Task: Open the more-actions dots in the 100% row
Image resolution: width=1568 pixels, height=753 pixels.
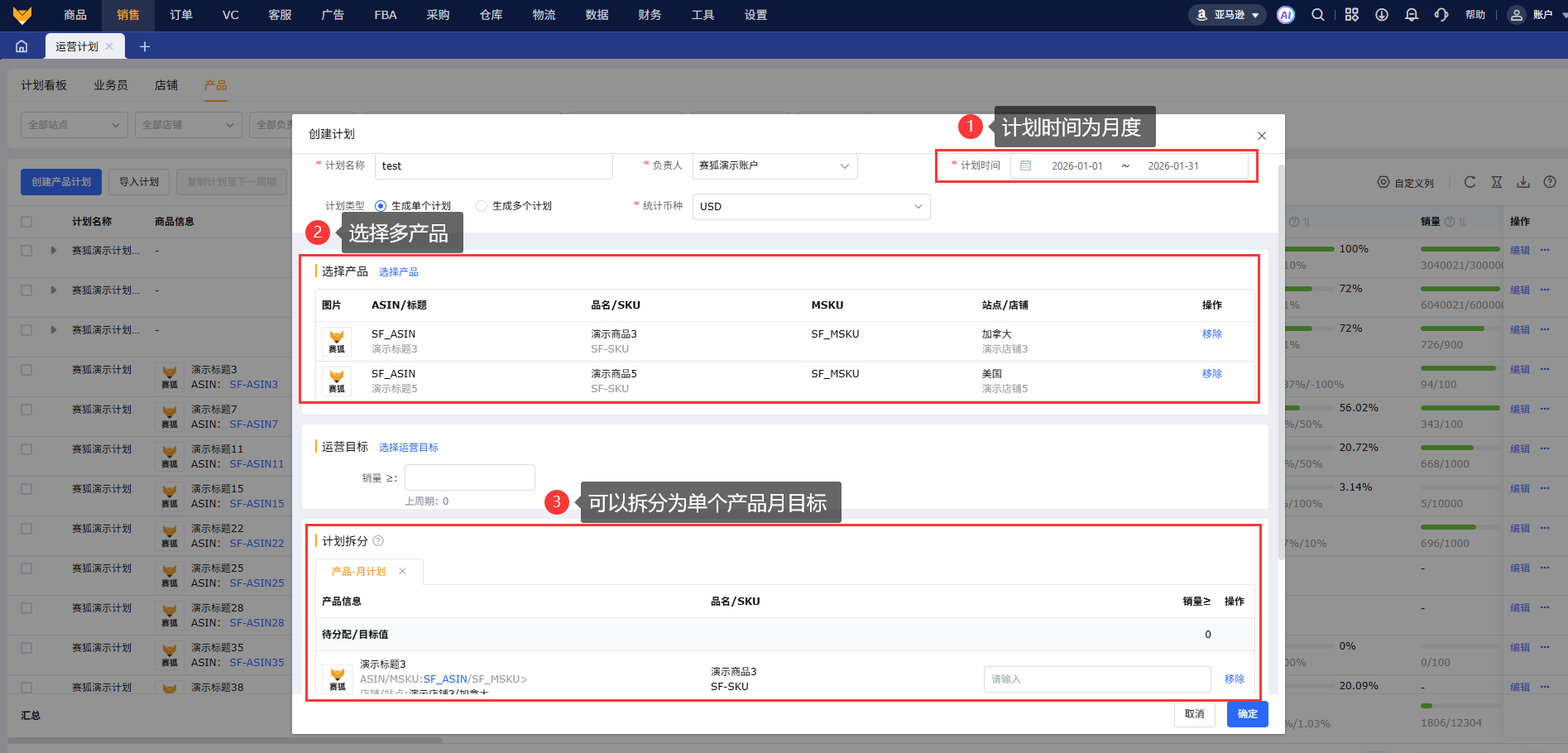Action: (x=1545, y=250)
